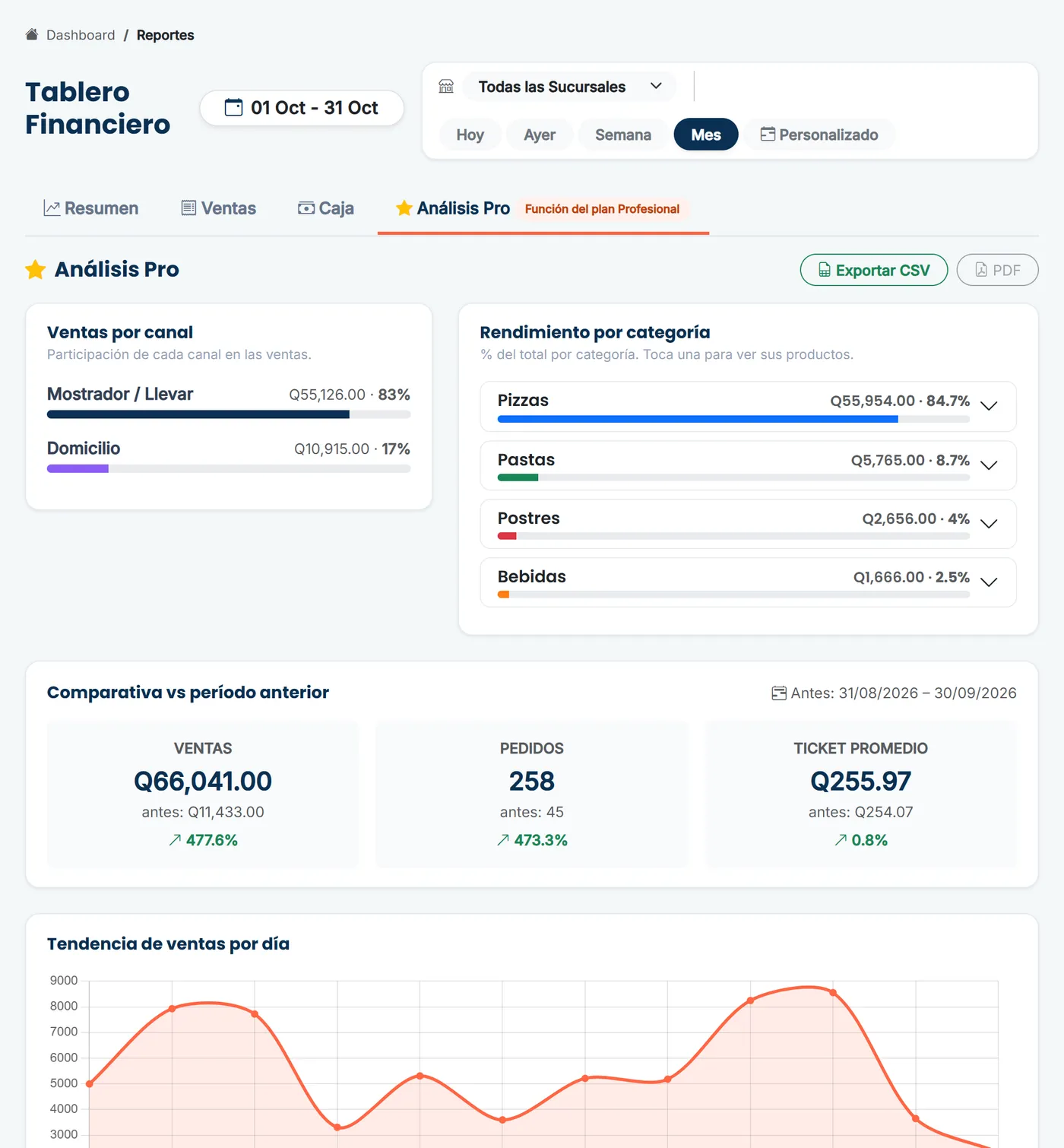The image size is (1064, 1148).
Task: Choose the Personalizado date range option
Action: tap(819, 135)
